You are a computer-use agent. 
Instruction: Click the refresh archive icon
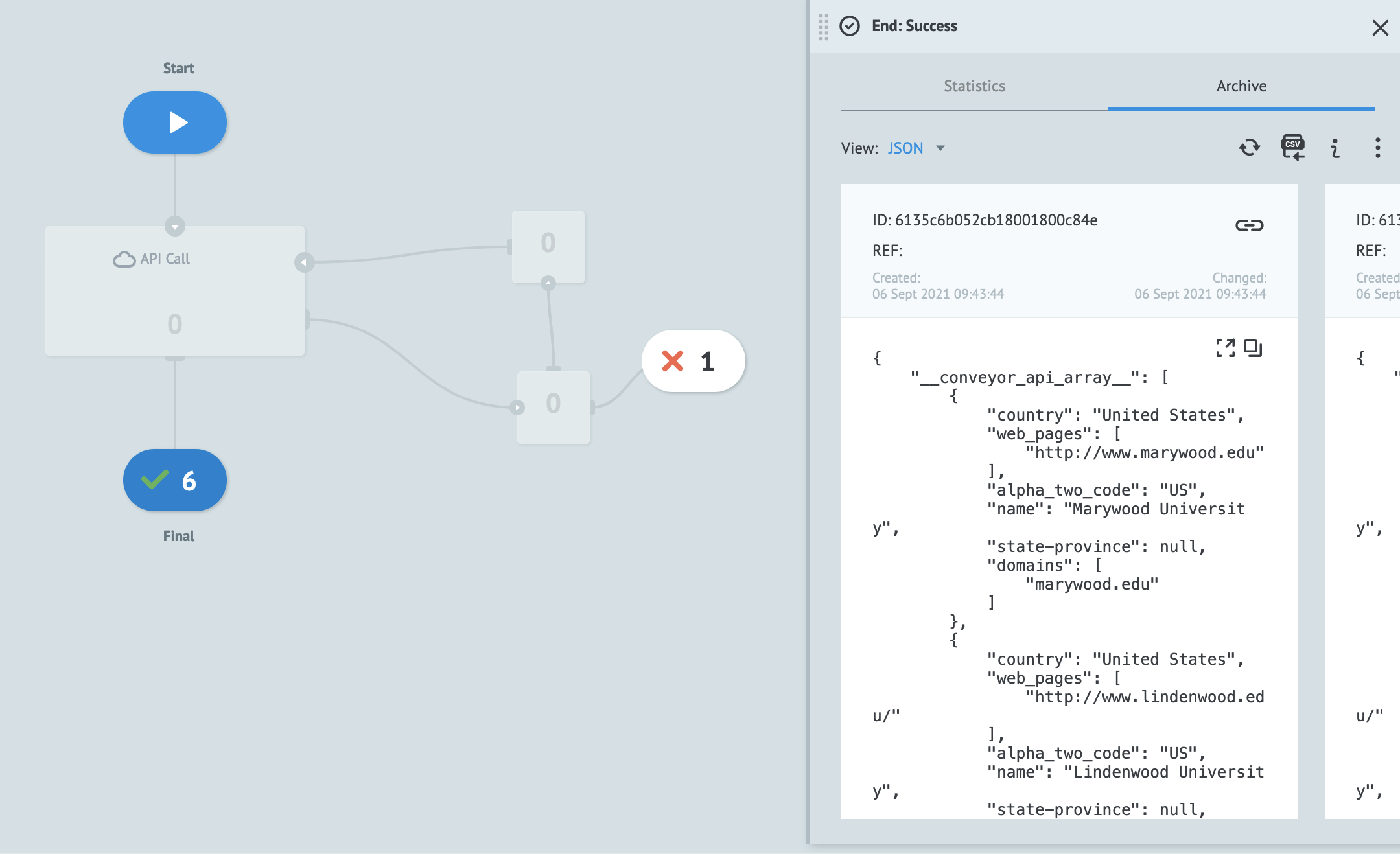coord(1249,148)
